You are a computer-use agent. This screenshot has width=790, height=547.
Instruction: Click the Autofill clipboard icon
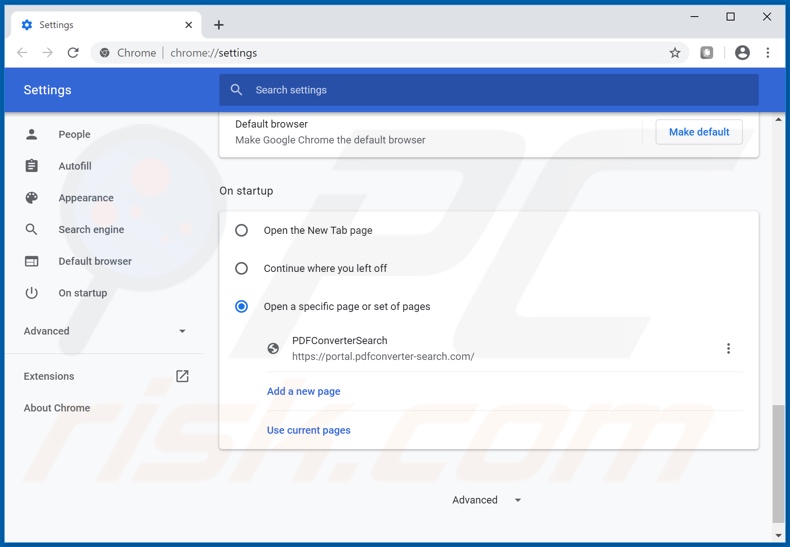[x=32, y=166]
